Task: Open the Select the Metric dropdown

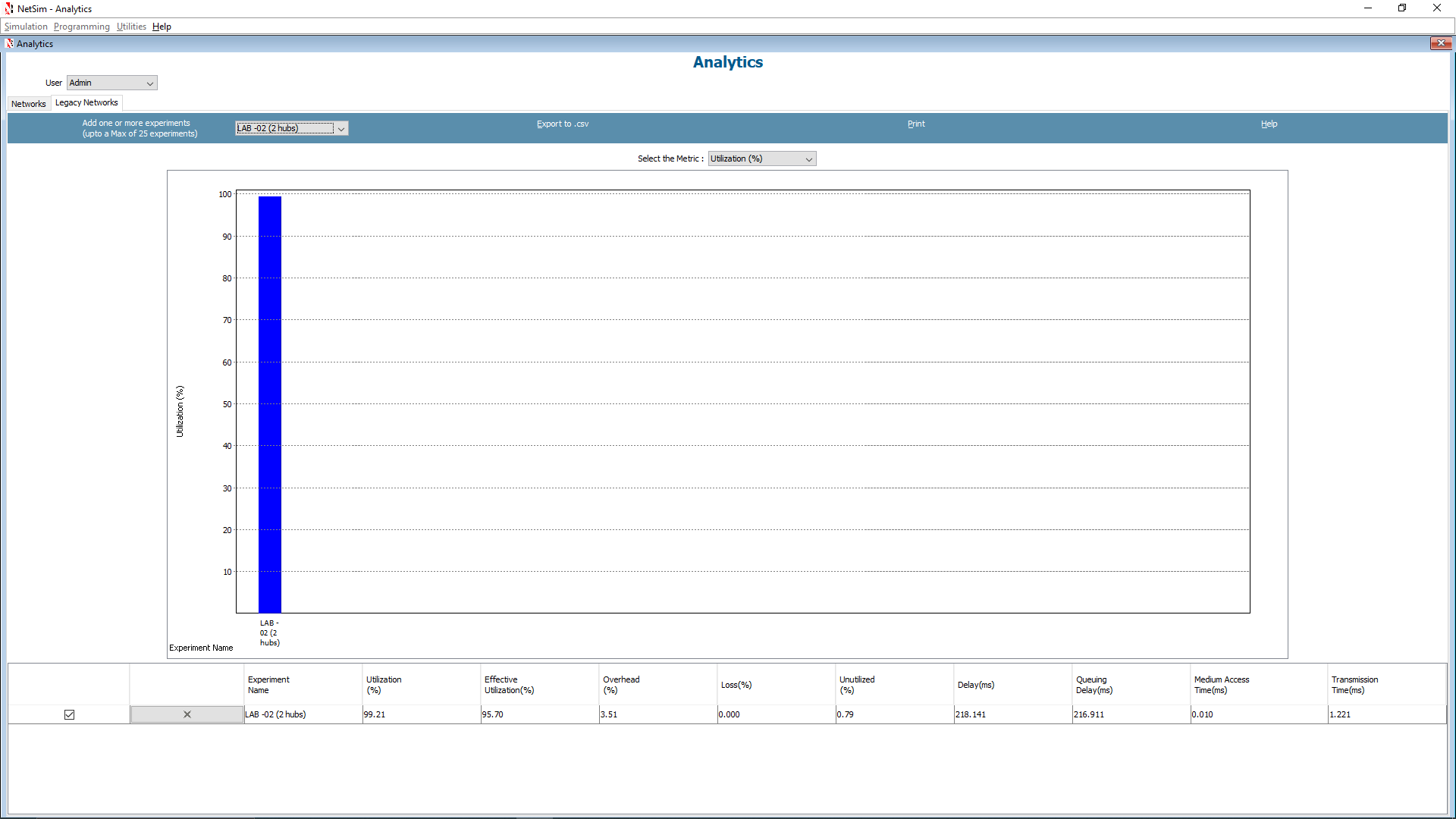Action: pyautogui.click(x=761, y=158)
